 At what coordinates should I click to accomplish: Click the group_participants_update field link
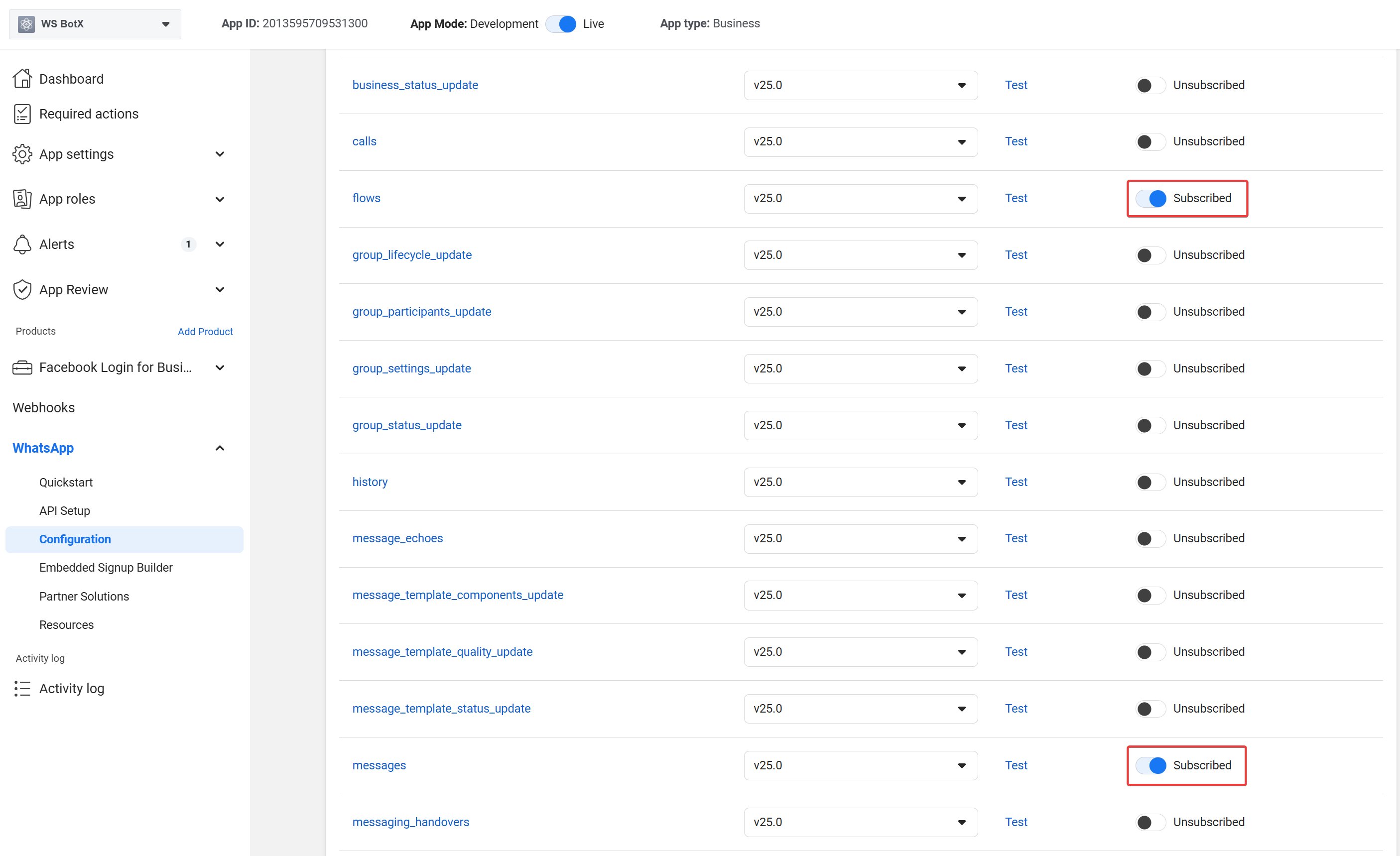[421, 312]
